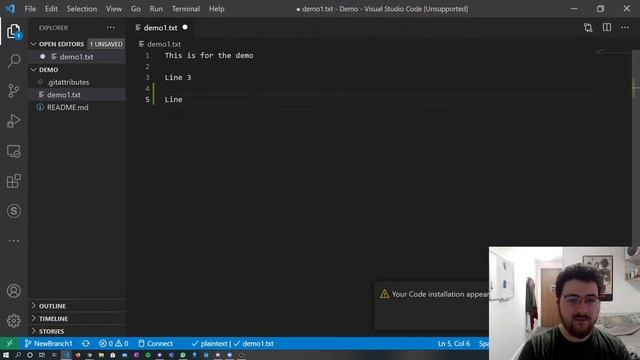Viewport: 640px width, 360px height.
Task: Click the editor minimap
Action: tap(613, 52)
